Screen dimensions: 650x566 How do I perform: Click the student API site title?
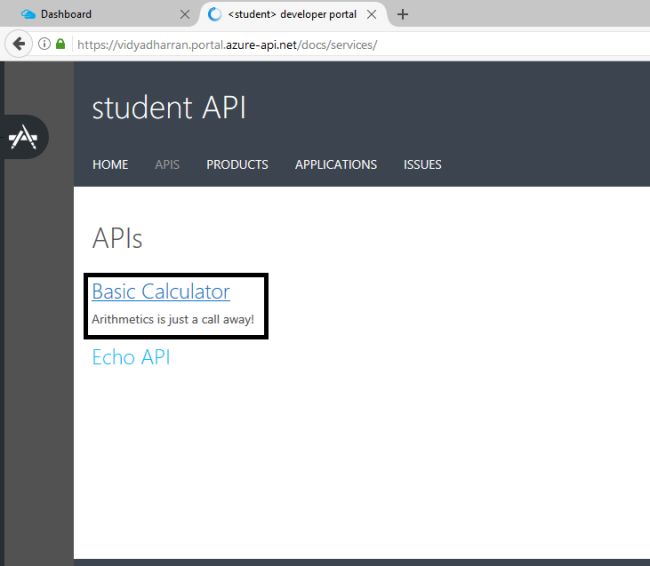click(x=169, y=108)
